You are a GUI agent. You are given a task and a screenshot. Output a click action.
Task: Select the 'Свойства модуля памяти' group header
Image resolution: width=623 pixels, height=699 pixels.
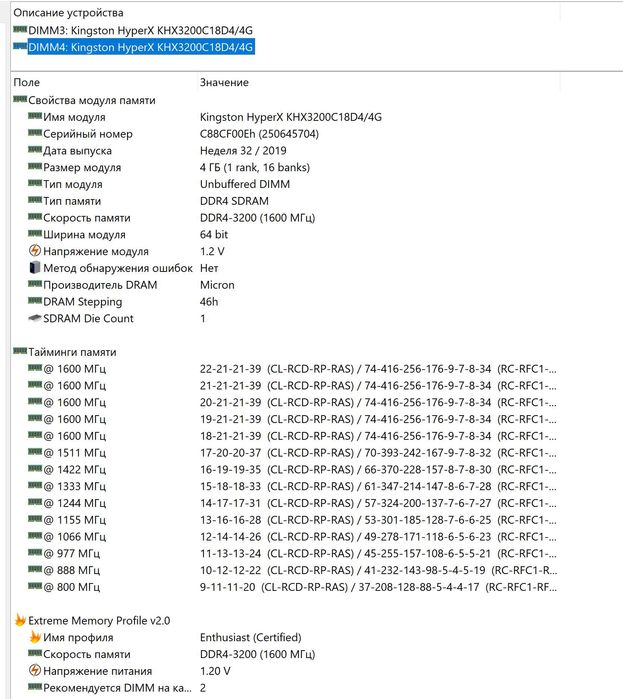(x=92, y=100)
